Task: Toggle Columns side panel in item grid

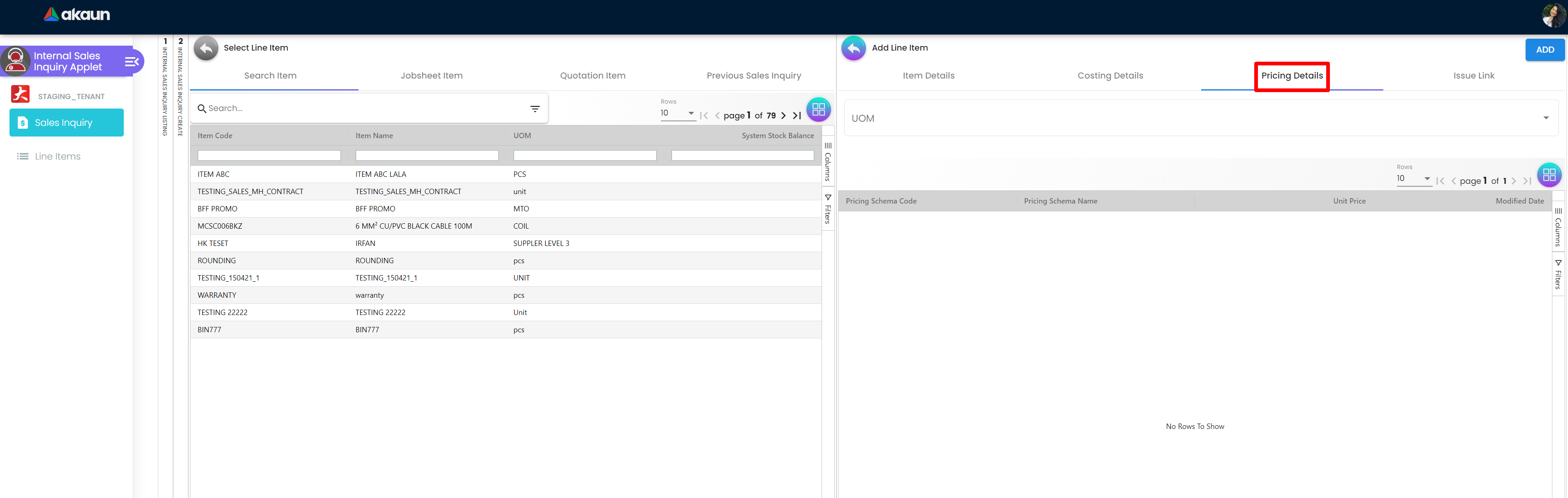Action: coord(828,162)
